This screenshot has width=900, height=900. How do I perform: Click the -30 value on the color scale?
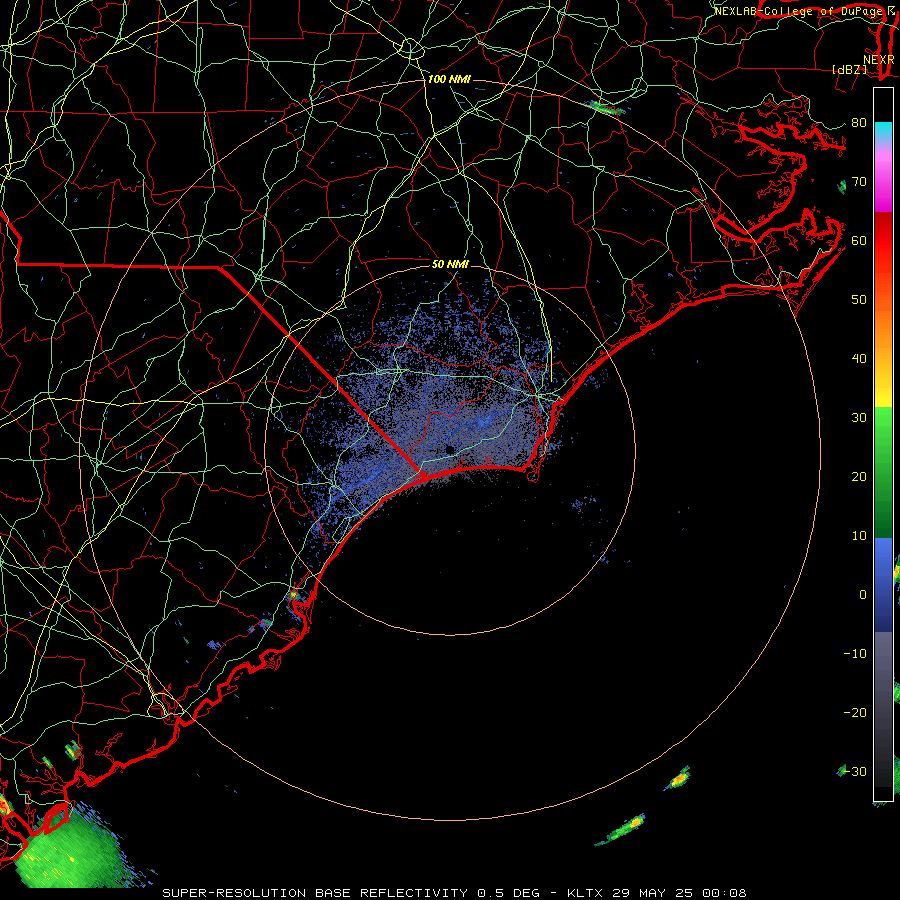coord(855,771)
